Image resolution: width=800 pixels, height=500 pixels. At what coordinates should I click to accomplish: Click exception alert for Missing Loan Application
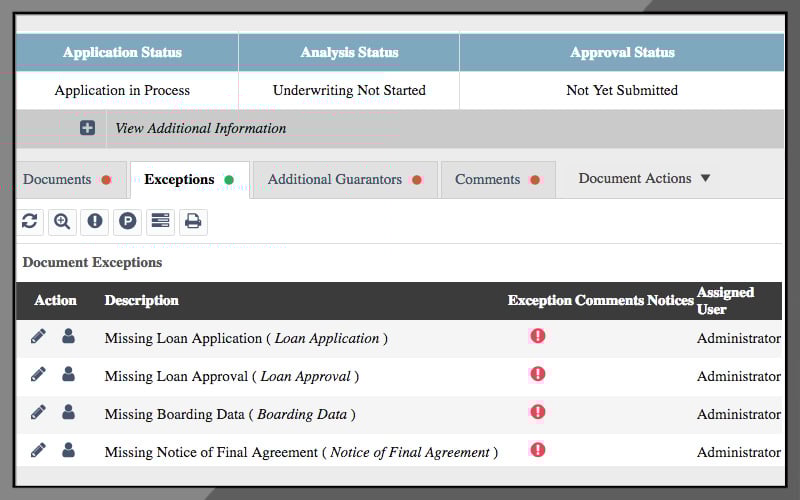pos(538,336)
